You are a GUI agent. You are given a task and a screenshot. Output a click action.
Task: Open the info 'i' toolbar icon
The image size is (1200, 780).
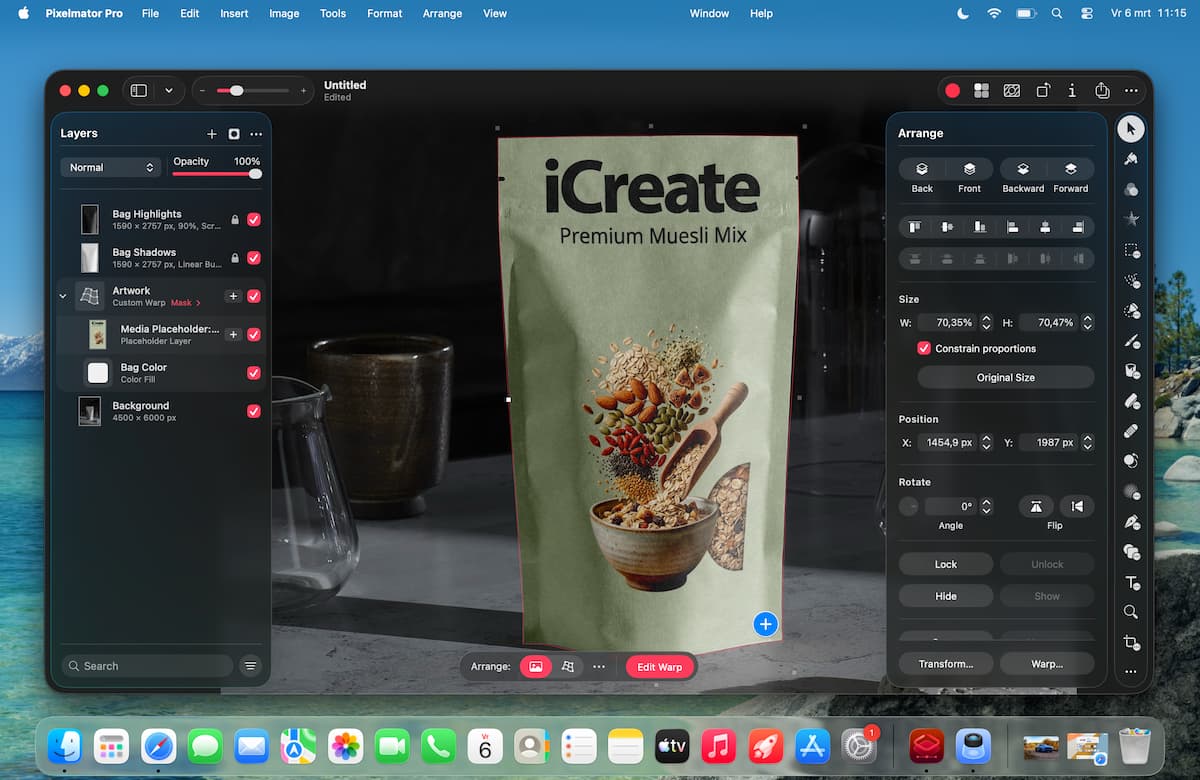tap(1072, 90)
